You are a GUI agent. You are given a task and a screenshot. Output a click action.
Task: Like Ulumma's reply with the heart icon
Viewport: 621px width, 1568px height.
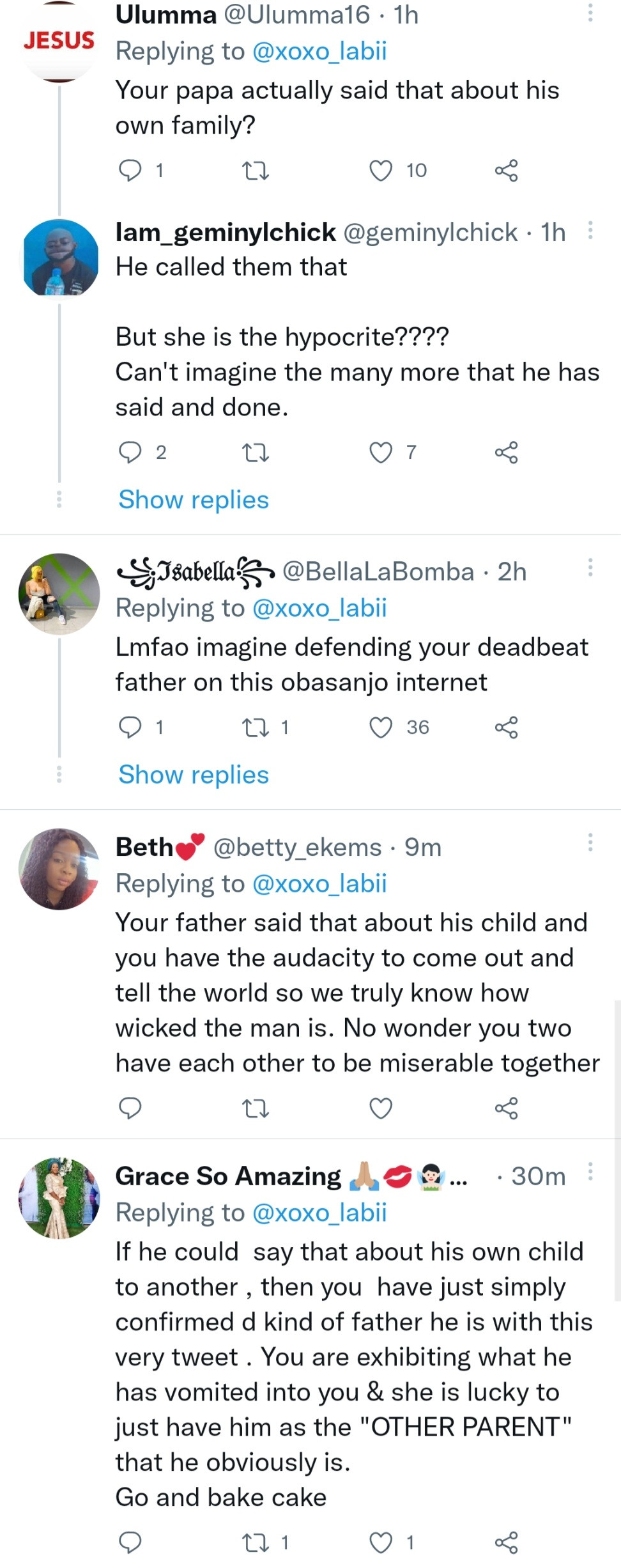click(x=381, y=171)
